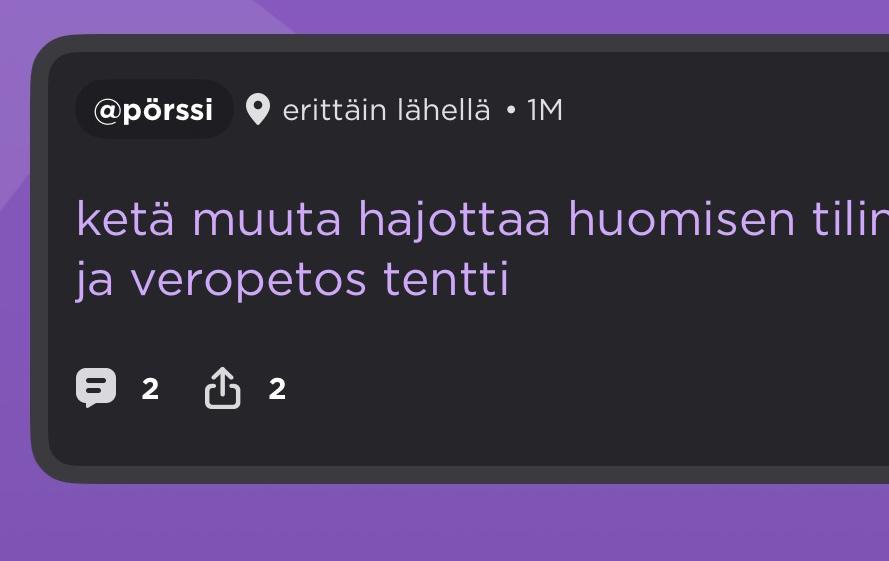Image resolution: width=889 pixels, height=561 pixels.
Task: Click the second line 'ja veropetos tentti'
Action: (x=292, y=280)
